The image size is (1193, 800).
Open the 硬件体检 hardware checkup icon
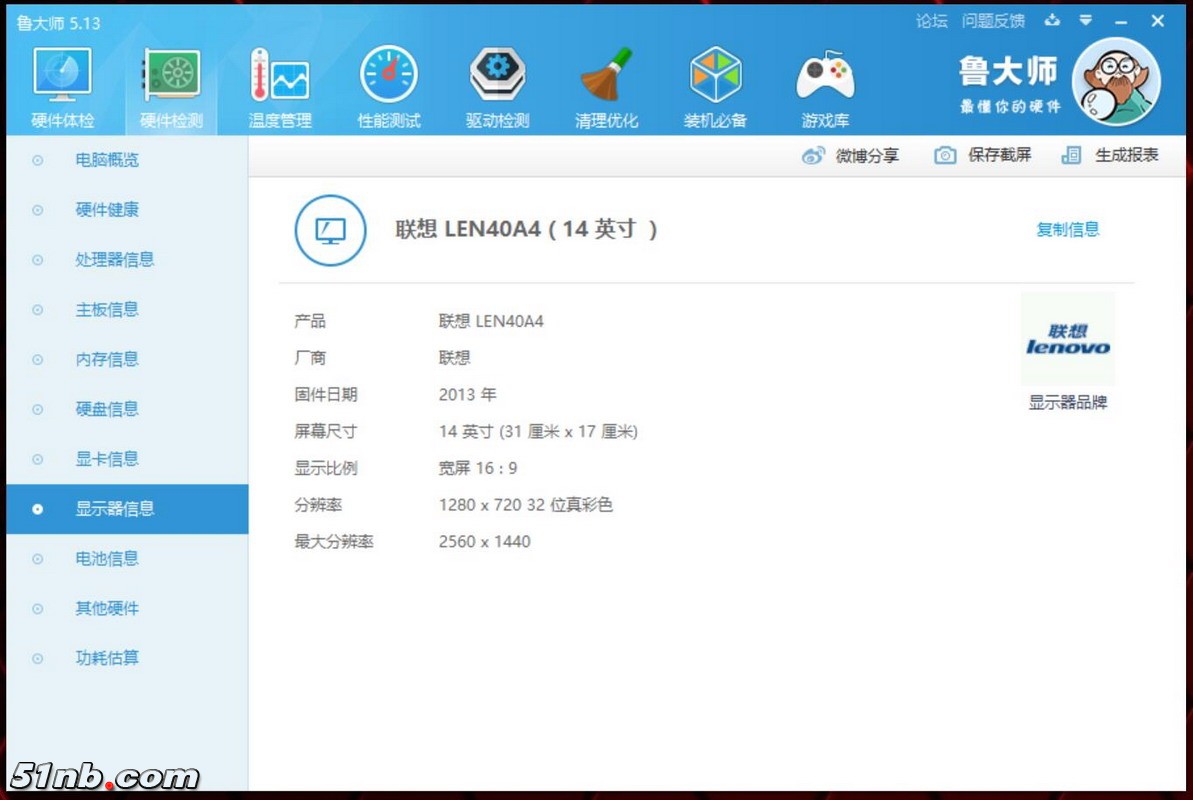pyautogui.click(x=63, y=79)
